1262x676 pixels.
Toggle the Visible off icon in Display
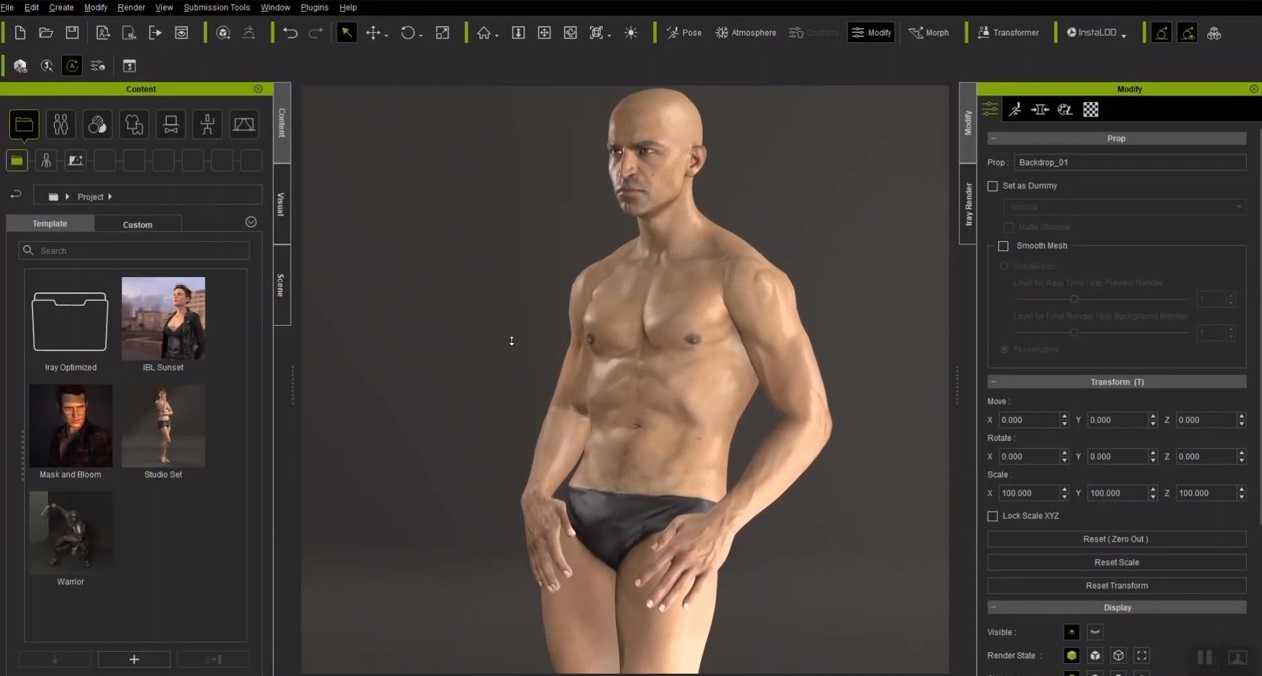tap(1095, 632)
